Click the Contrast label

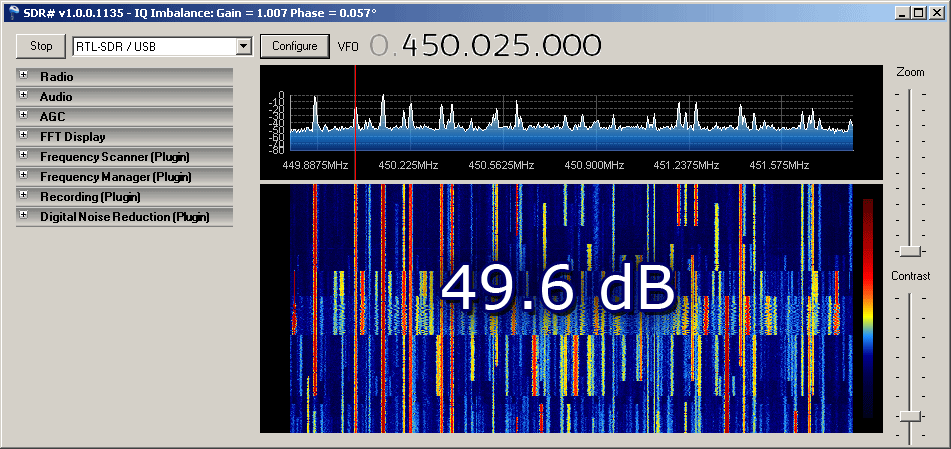910,276
